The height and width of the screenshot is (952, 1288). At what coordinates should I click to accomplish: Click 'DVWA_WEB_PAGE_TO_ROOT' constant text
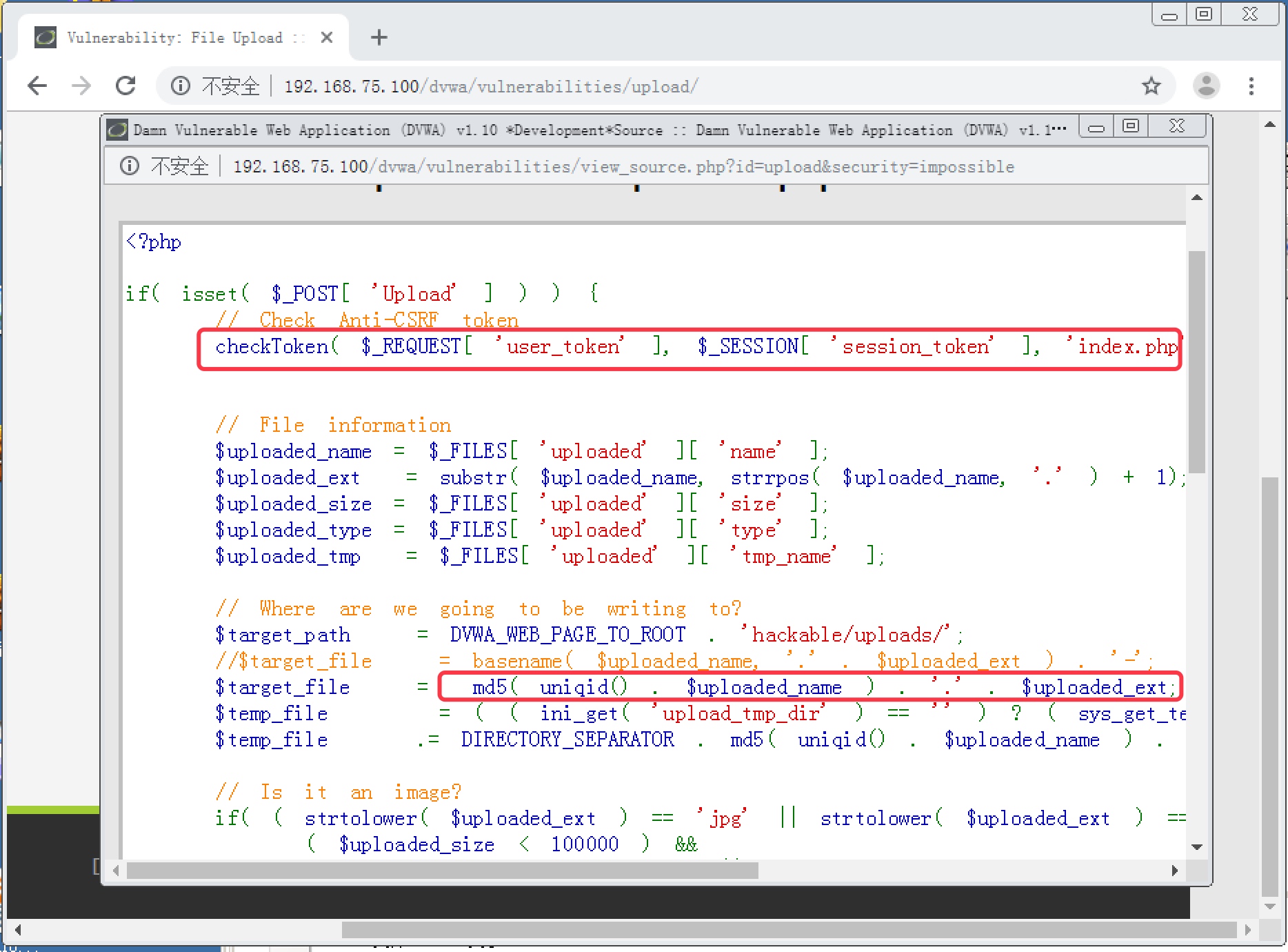pos(567,635)
